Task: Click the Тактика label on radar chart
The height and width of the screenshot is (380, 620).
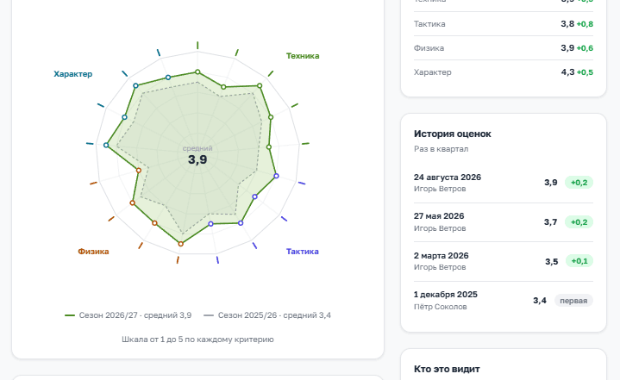Action: tap(302, 251)
